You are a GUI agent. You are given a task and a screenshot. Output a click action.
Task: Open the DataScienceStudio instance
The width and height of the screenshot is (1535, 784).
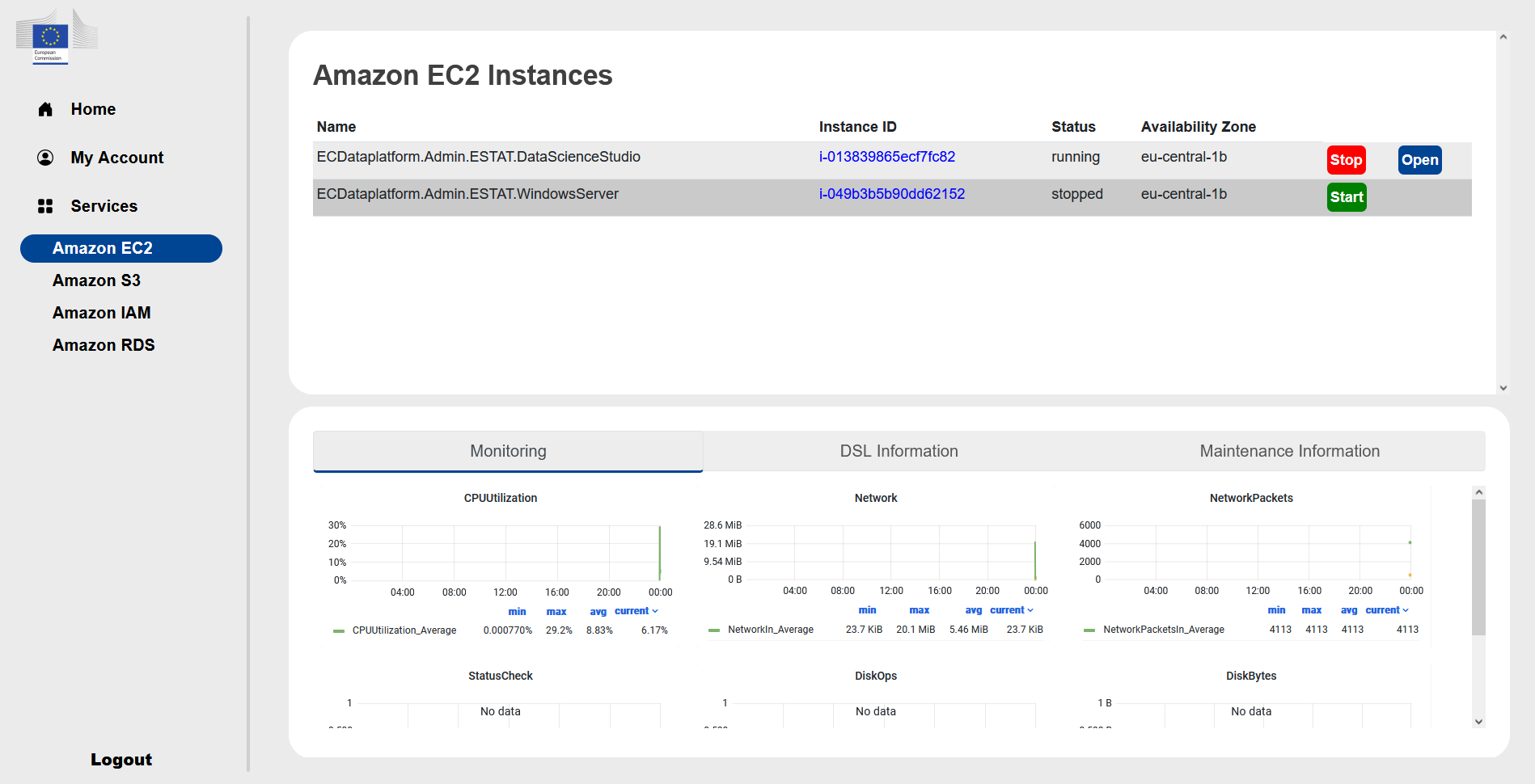1419,160
